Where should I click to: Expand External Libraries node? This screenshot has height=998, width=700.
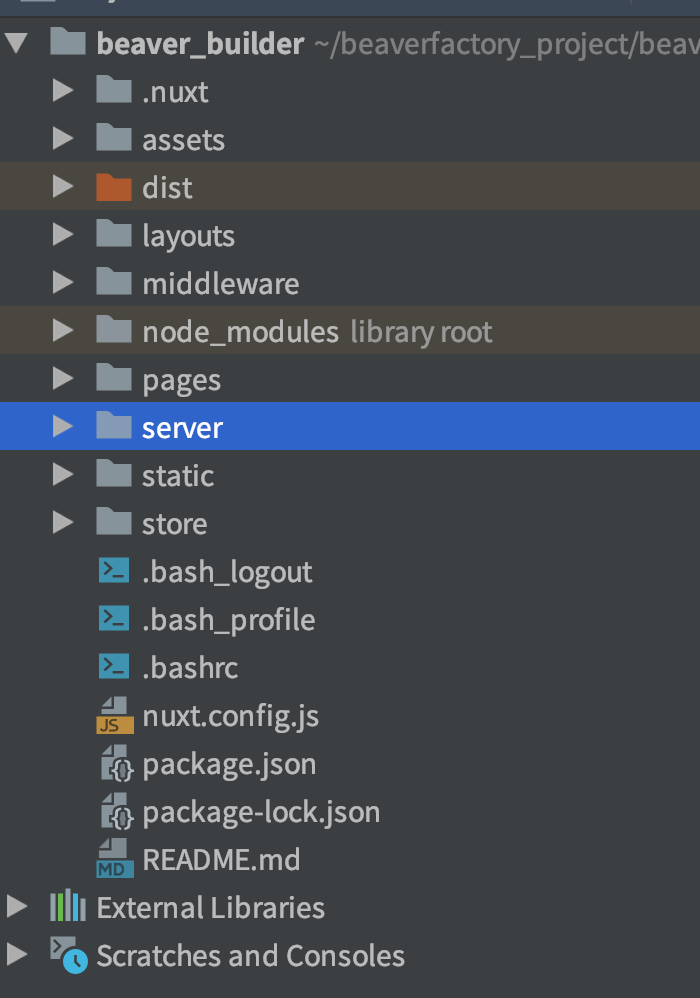[x=17, y=906]
